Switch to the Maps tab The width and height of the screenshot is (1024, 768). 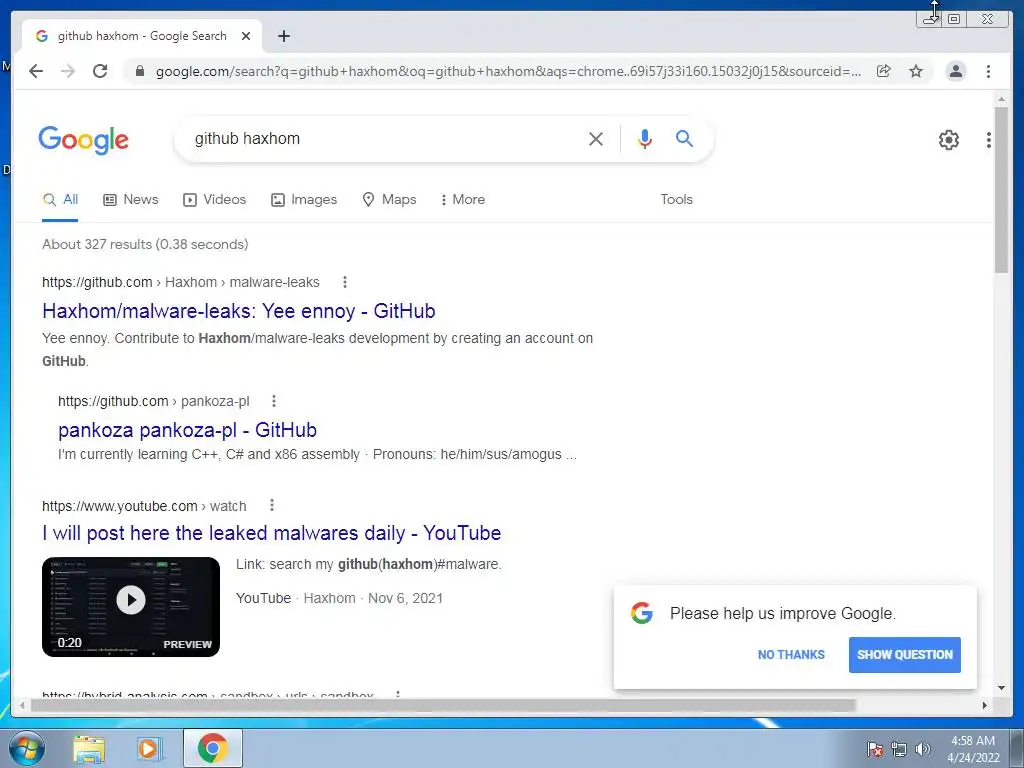tap(389, 200)
